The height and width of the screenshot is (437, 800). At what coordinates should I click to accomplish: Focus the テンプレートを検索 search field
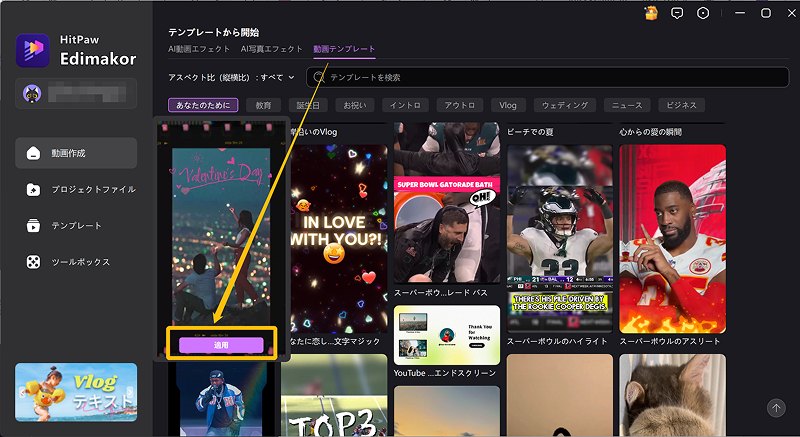547,78
